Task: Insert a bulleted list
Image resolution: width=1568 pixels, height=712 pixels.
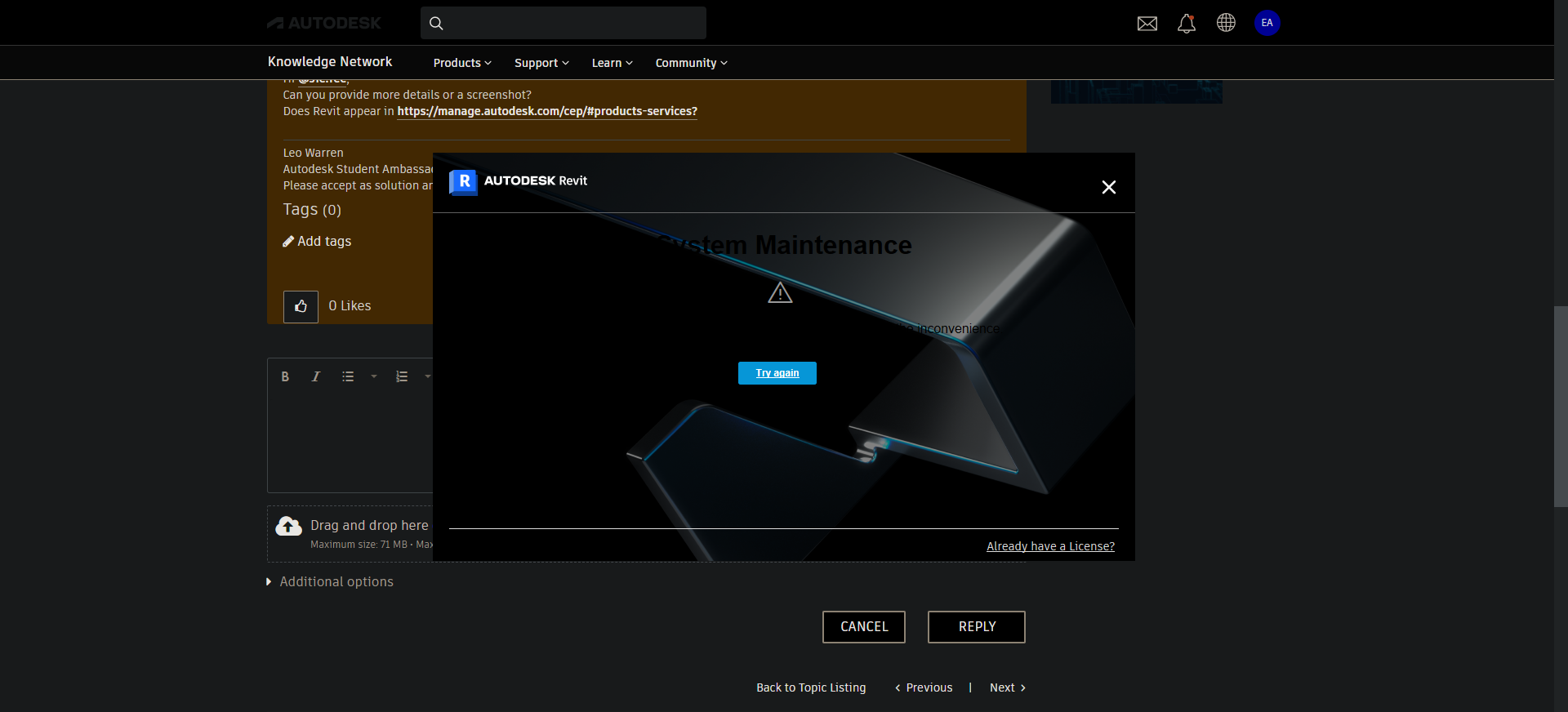Action: (x=348, y=376)
